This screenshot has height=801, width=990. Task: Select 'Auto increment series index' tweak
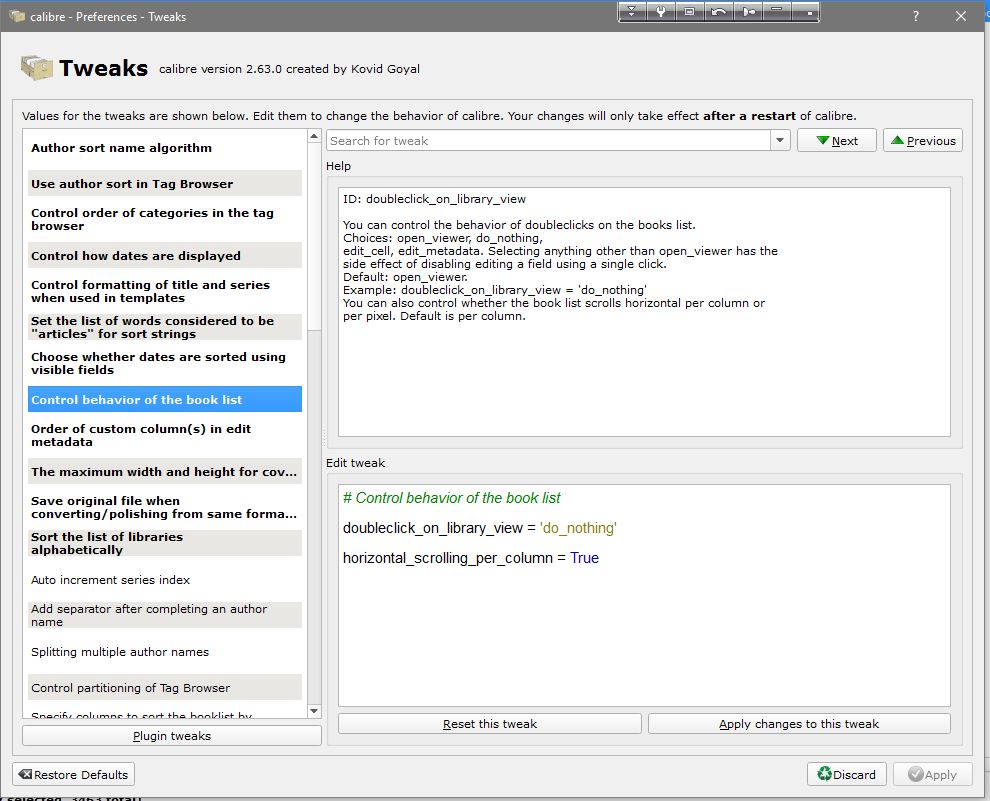coord(110,580)
